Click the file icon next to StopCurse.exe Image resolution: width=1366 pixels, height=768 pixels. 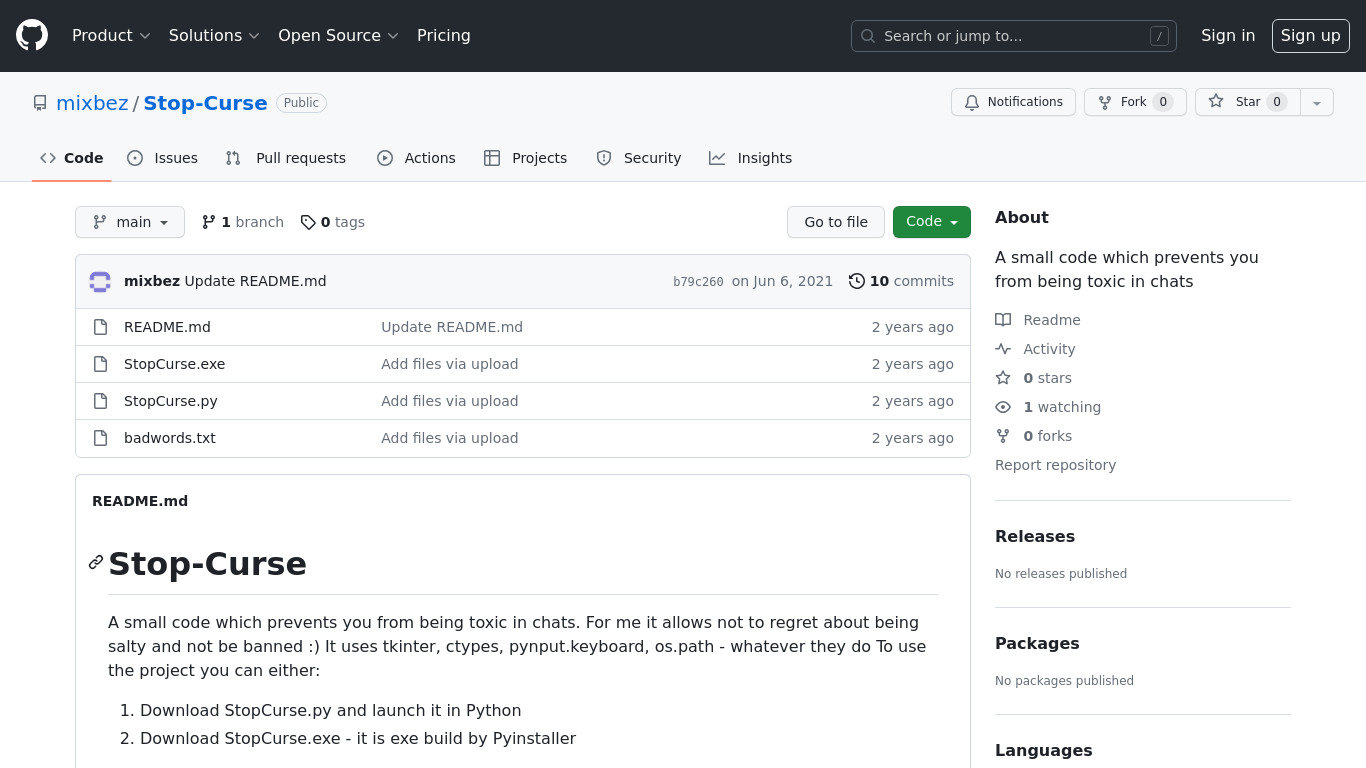click(x=100, y=364)
